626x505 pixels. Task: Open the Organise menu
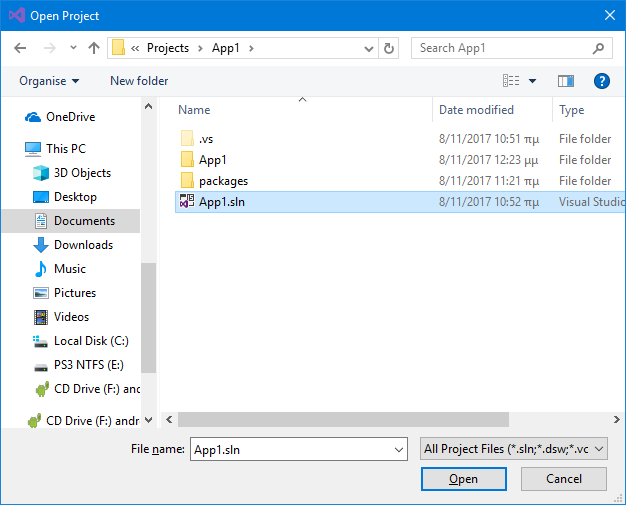49,81
